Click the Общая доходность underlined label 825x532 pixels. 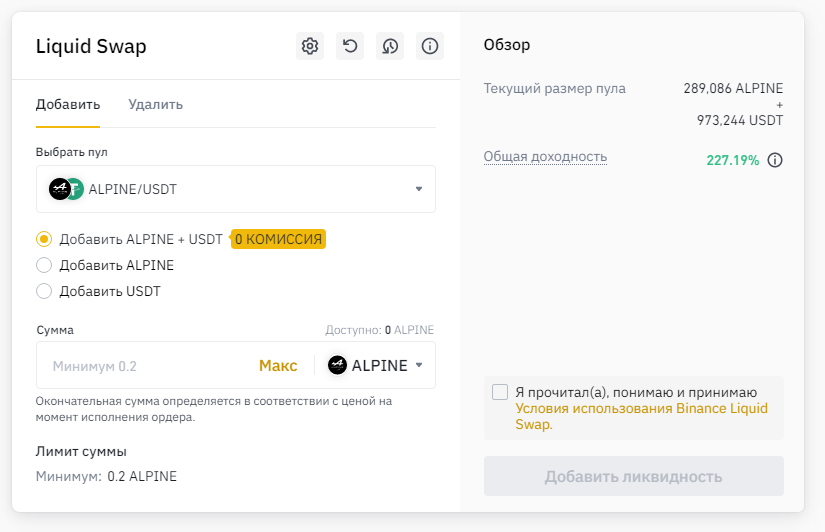point(545,157)
